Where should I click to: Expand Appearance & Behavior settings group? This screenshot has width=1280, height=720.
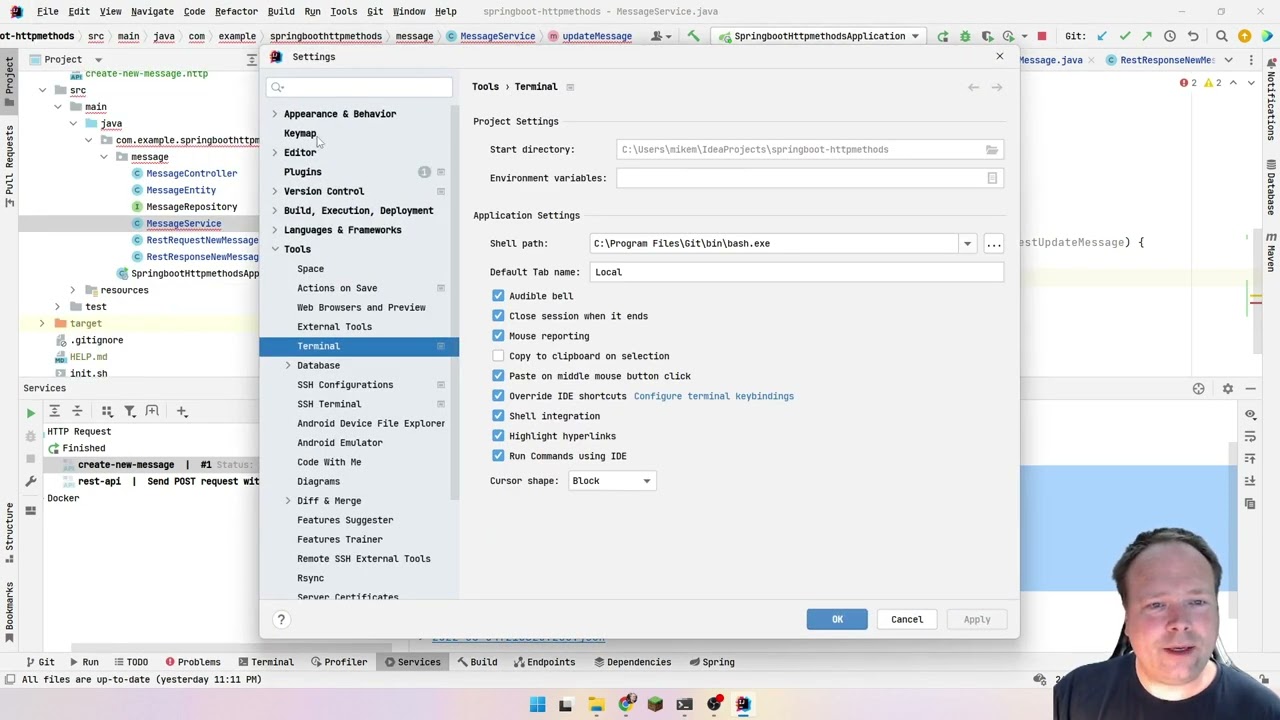[275, 114]
